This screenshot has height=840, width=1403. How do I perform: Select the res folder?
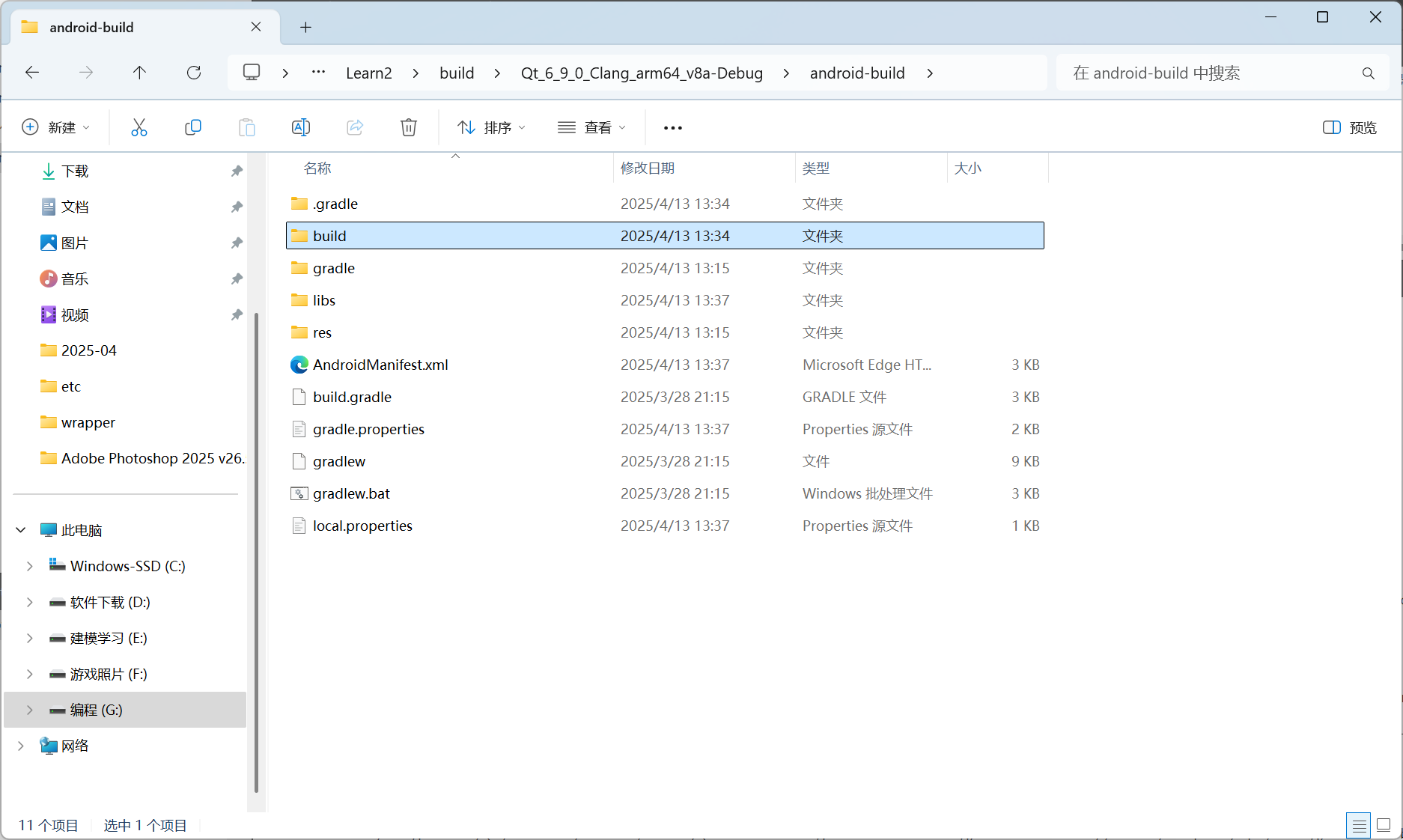(x=322, y=332)
